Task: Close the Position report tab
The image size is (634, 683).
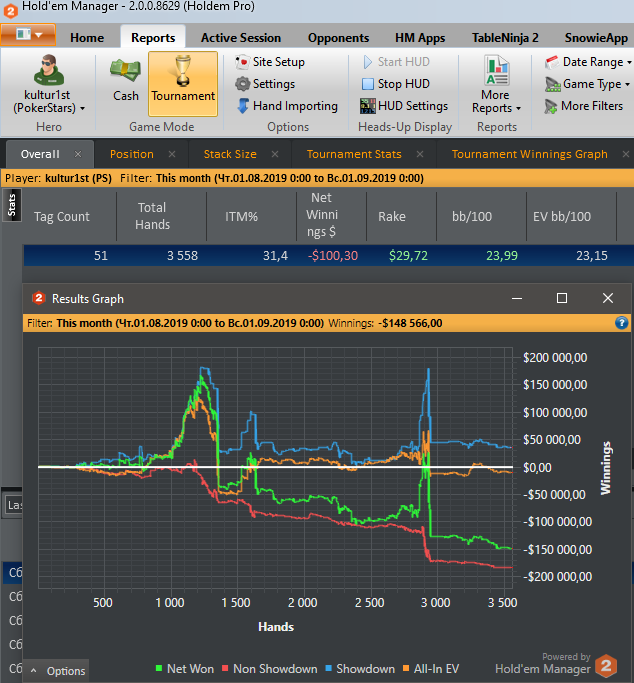Action: point(172,154)
